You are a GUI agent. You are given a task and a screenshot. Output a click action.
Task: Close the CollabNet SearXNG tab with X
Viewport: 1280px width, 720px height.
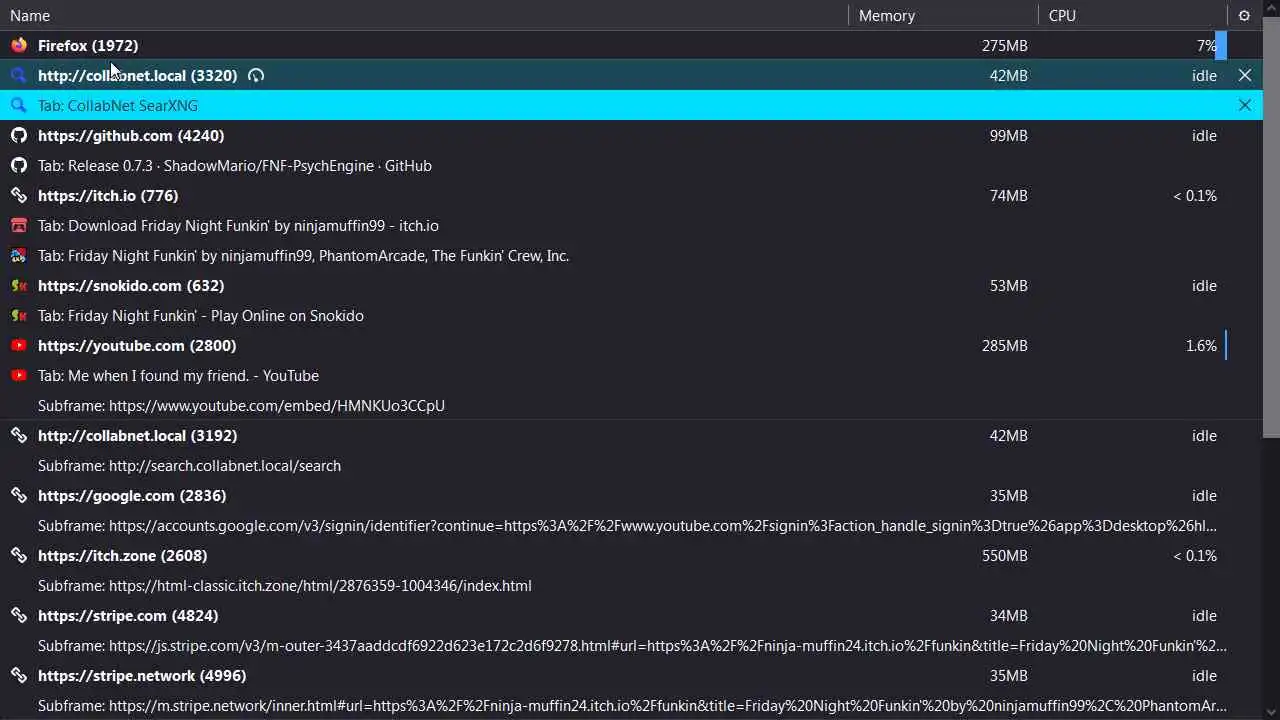coord(1245,105)
